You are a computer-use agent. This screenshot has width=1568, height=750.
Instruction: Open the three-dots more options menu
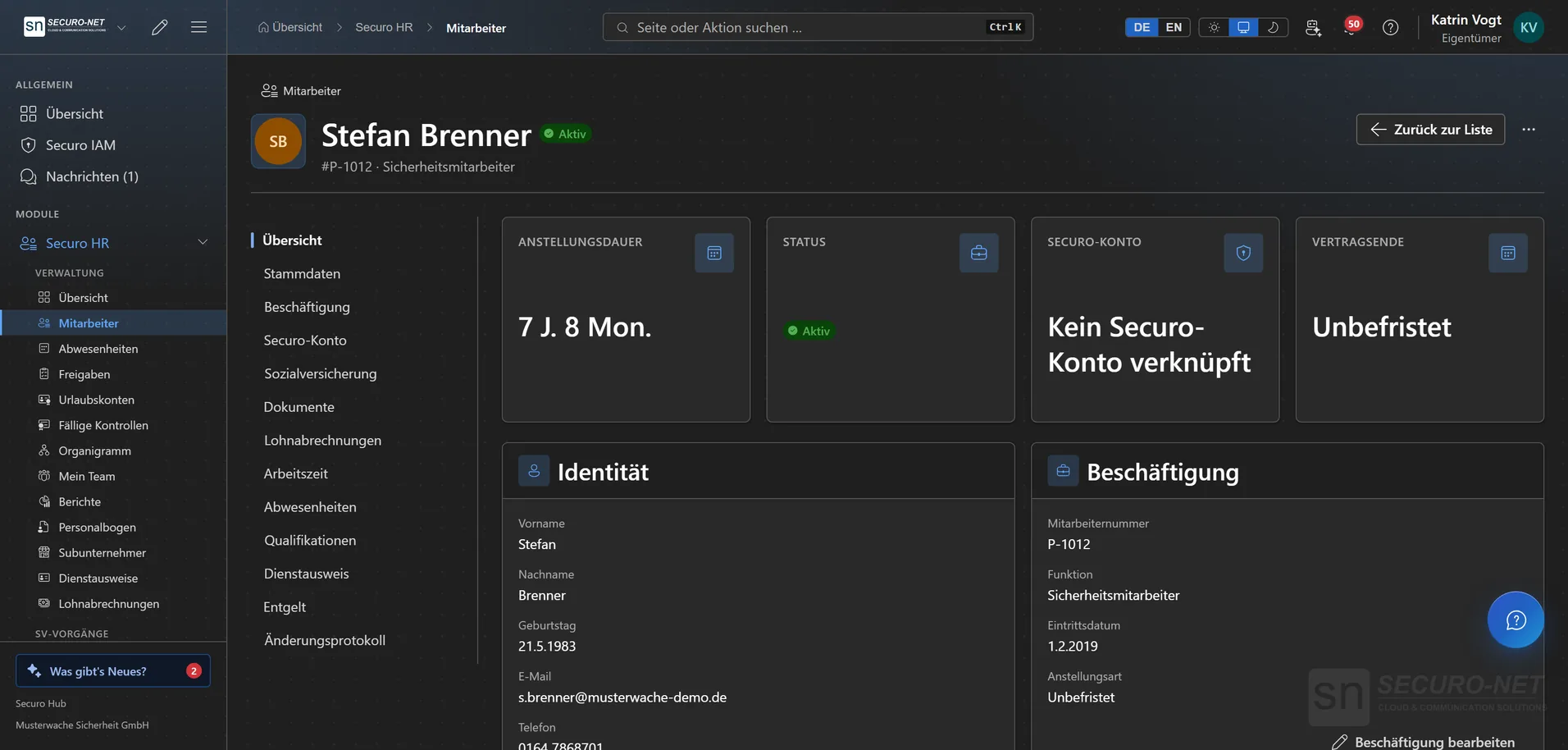pos(1529,130)
